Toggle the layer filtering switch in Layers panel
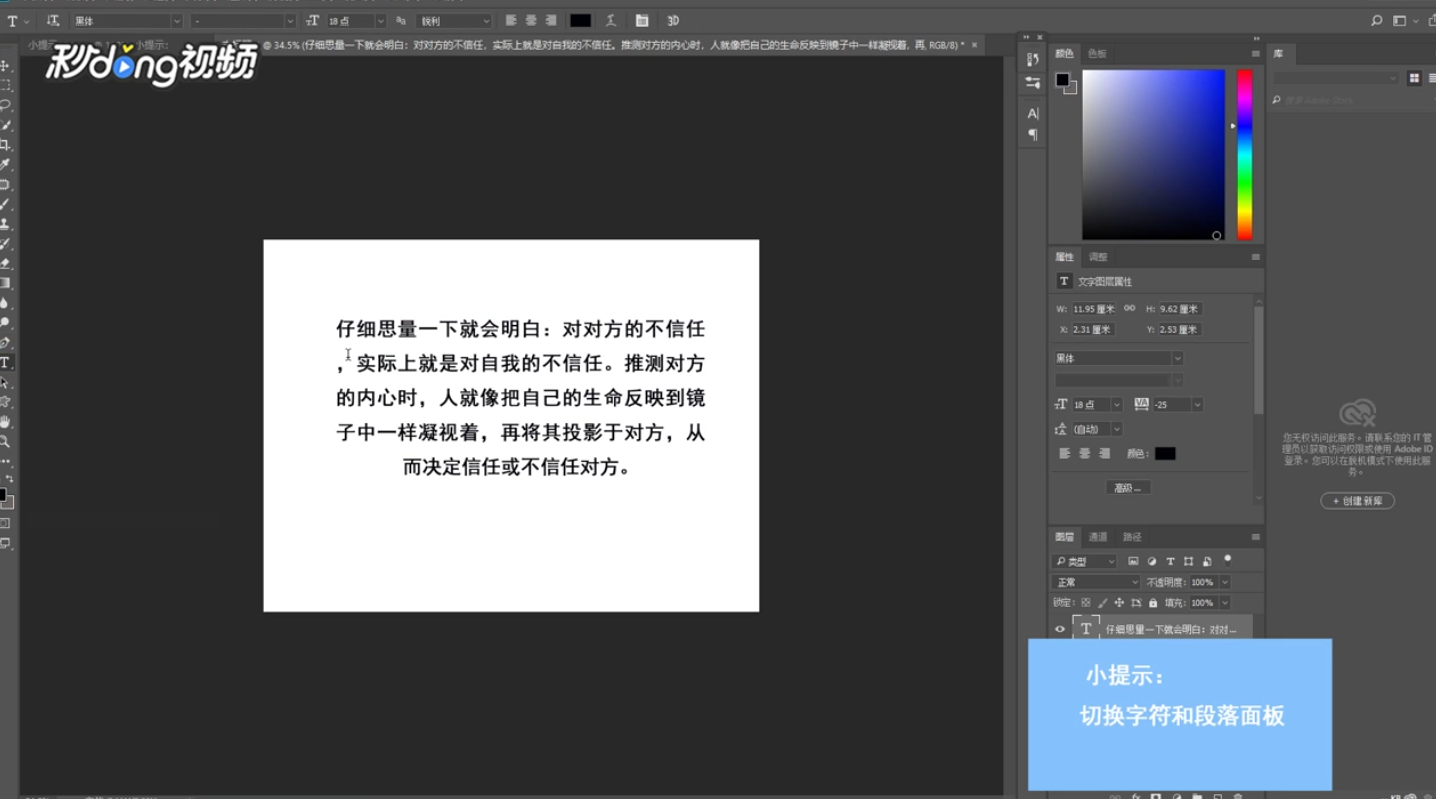The height and width of the screenshot is (799, 1436). pyautogui.click(x=1227, y=561)
